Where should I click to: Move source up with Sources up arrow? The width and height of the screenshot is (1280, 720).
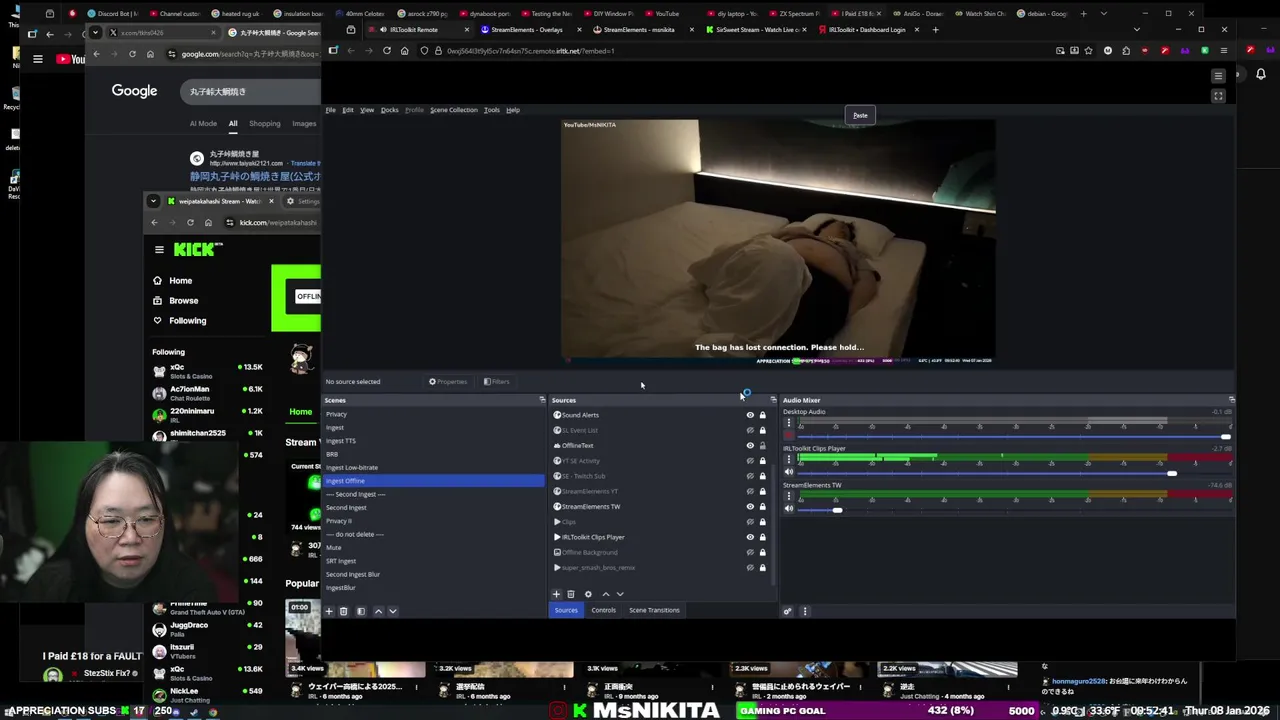(605, 594)
